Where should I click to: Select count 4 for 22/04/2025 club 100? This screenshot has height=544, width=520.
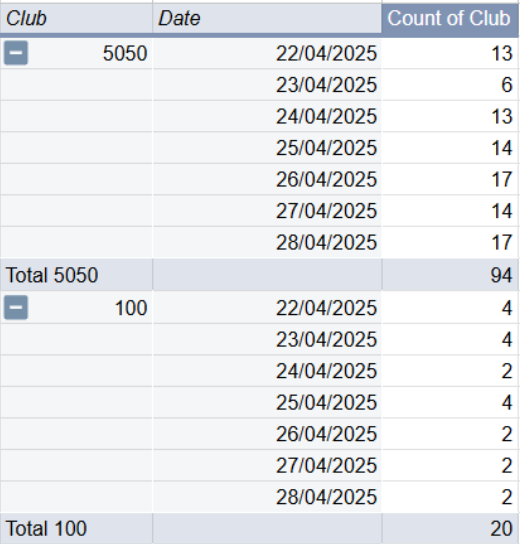450,308
